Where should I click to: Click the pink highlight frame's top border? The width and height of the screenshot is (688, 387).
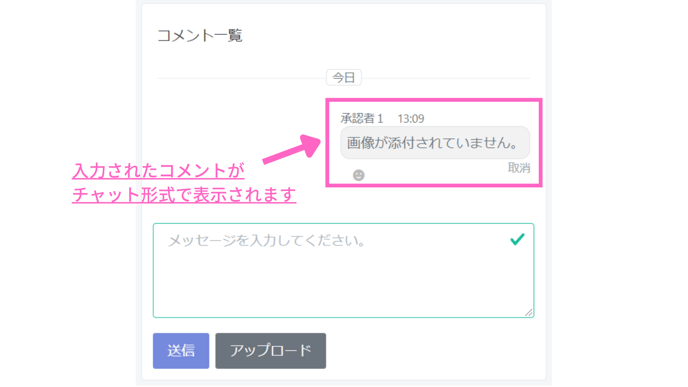point(434,100)
